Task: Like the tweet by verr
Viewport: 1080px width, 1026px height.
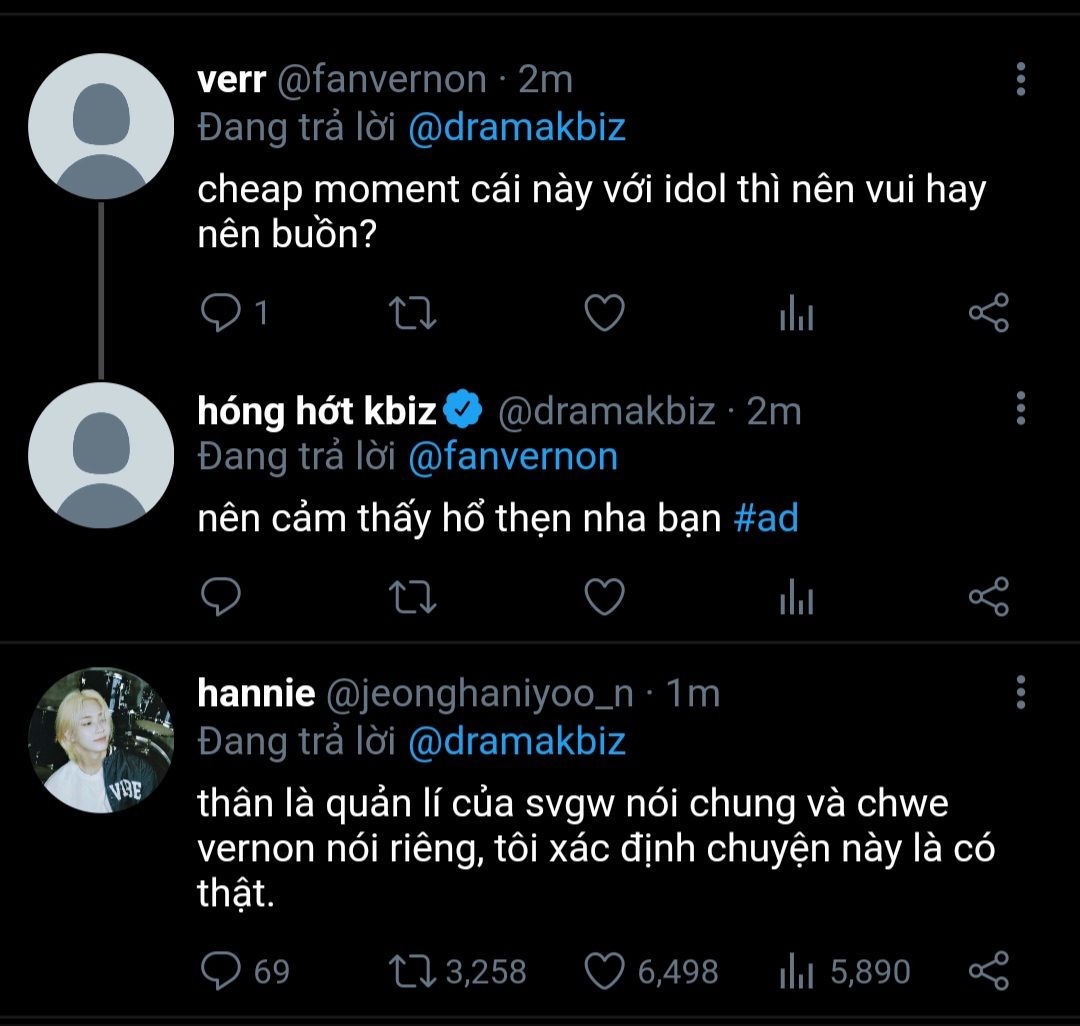Action: [604, 314]
